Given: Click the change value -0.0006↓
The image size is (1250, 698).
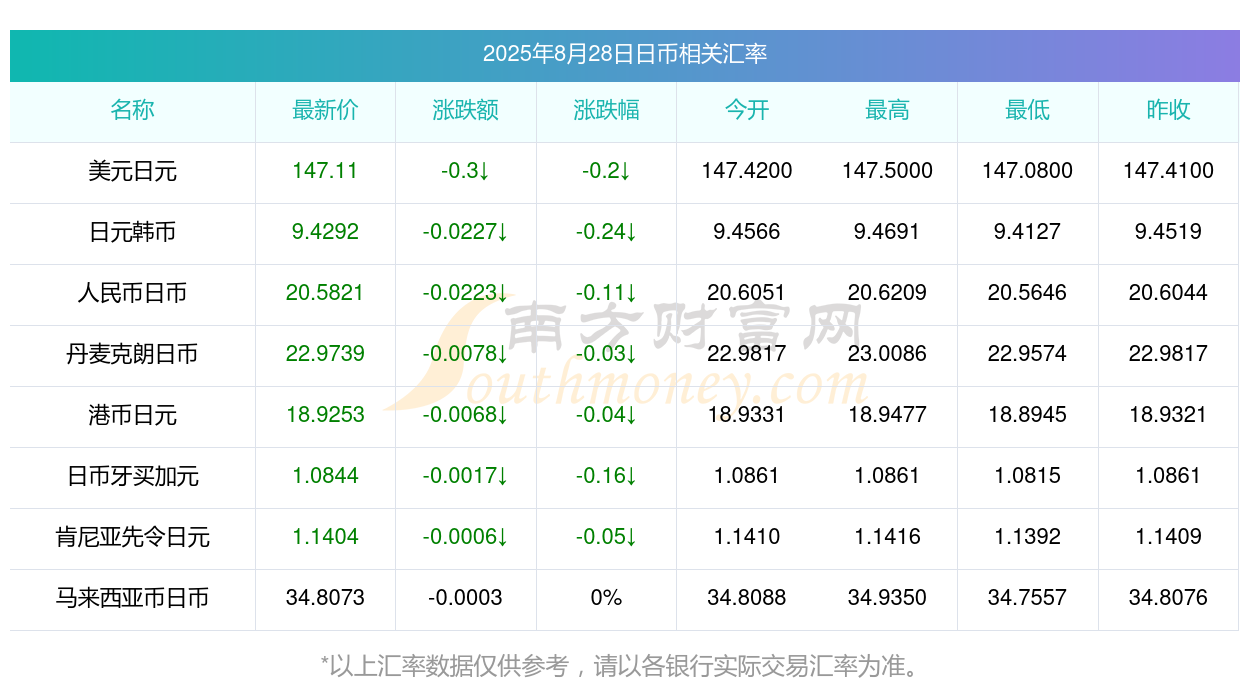Looking at the screenshot, I should (466, 537).
